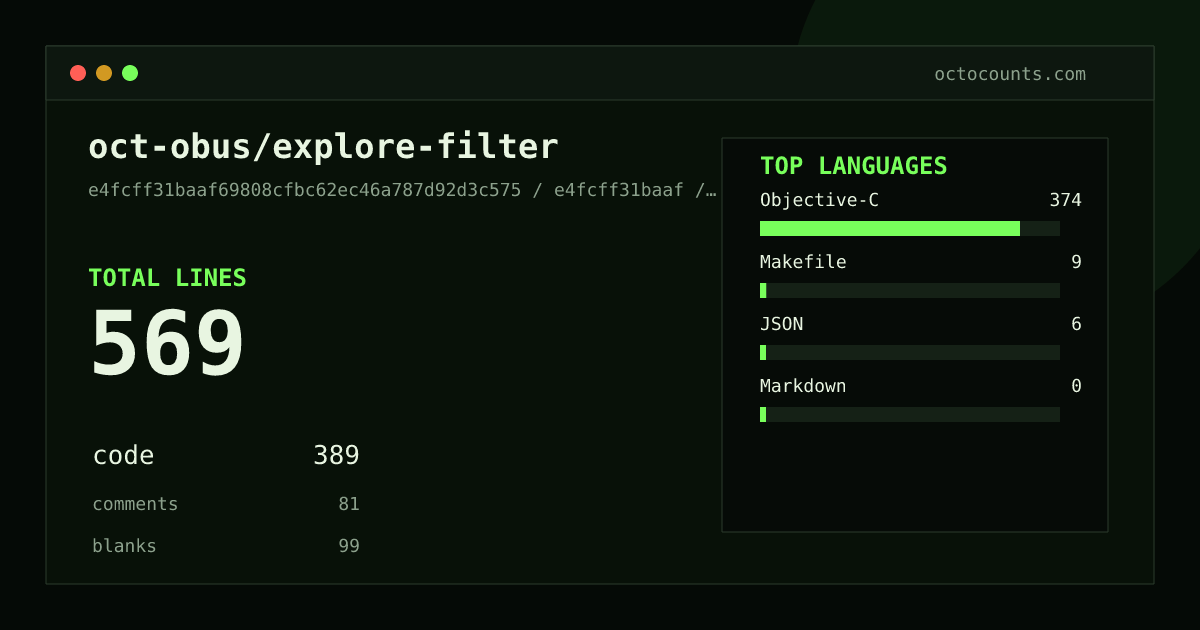Click the green window dot
This screenshot has height=630, width=1200.
click(130, 73)
